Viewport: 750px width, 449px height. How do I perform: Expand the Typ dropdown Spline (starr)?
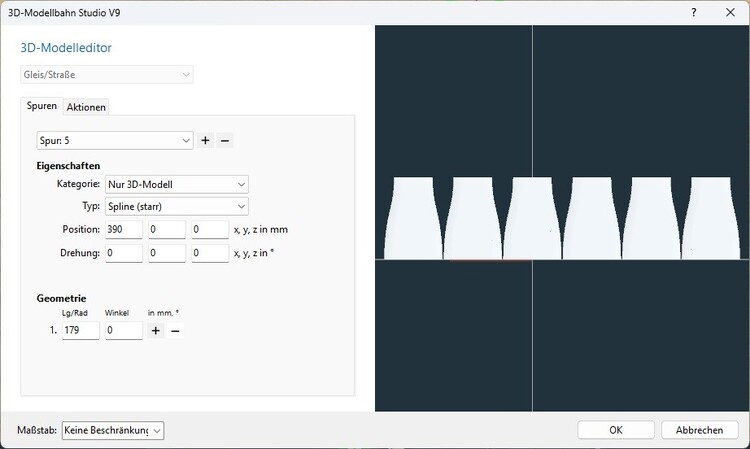pos(176,207)
